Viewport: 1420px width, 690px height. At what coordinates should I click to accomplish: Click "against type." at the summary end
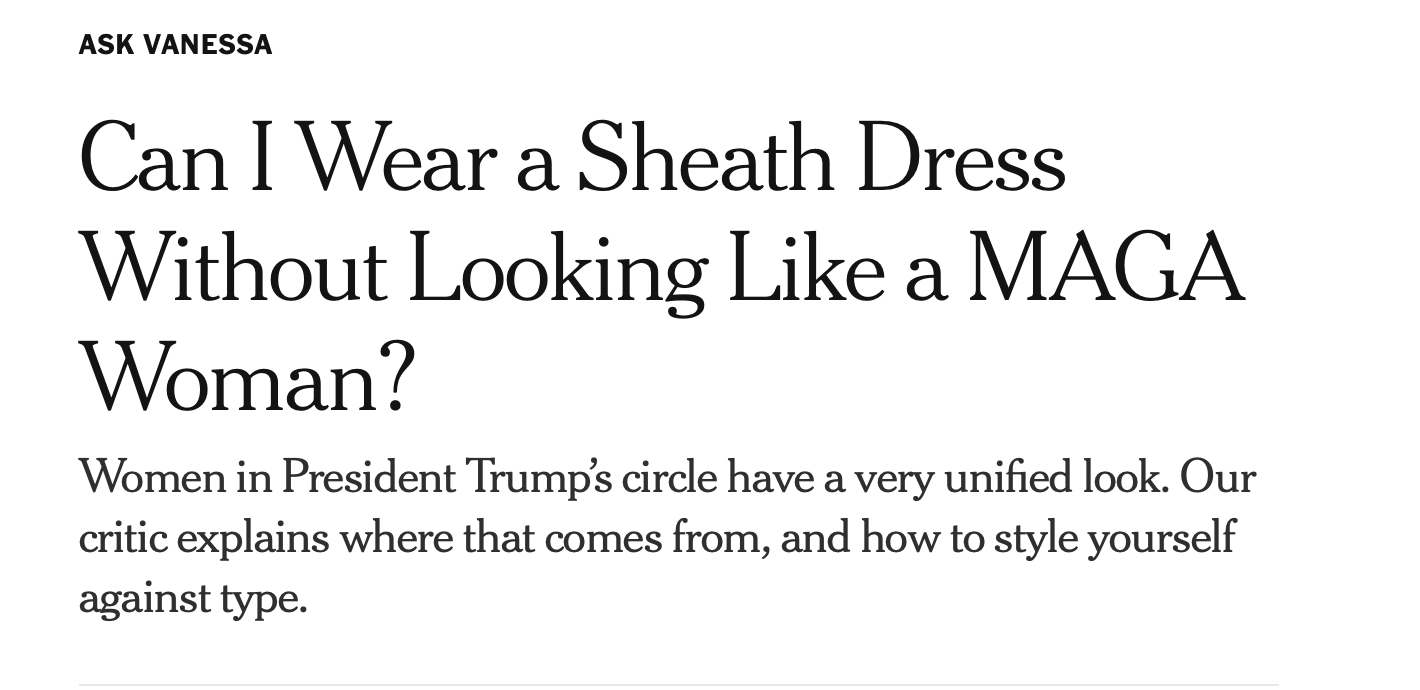coord(193,599)
